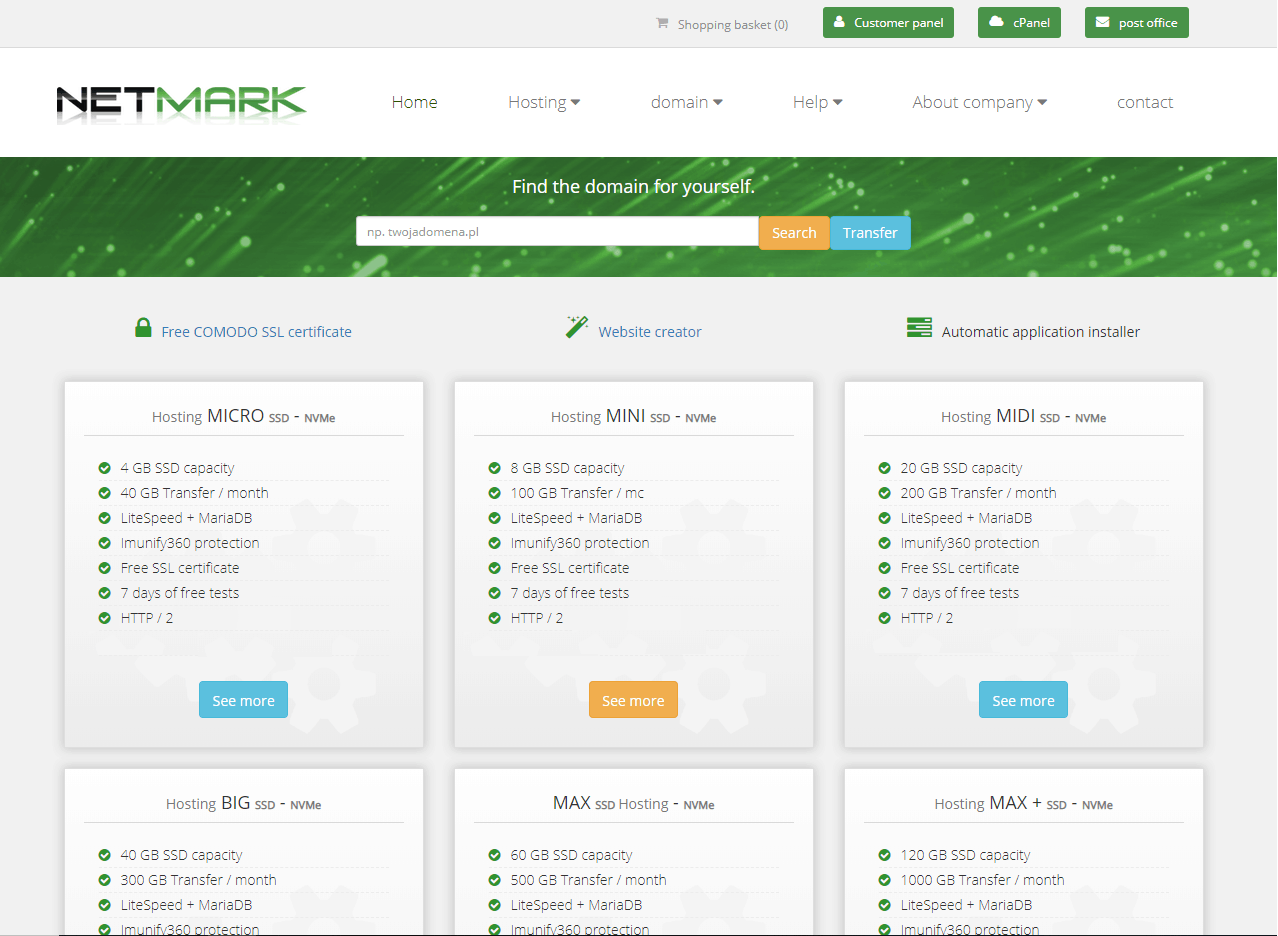Click MICRO's 7 days of free tests check icon
This screenshot has width=1278, height=936.
tap(104, 593)
